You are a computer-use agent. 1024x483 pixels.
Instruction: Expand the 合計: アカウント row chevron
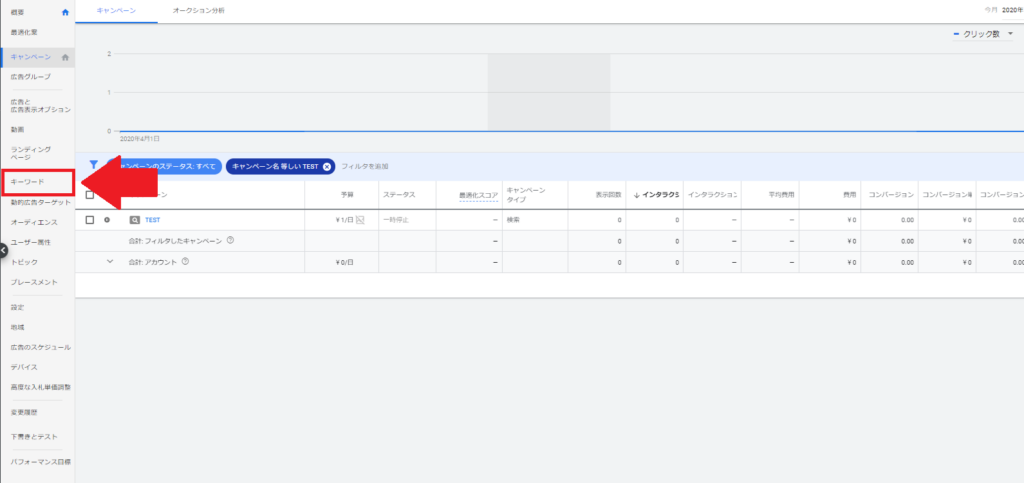point(110,261)
